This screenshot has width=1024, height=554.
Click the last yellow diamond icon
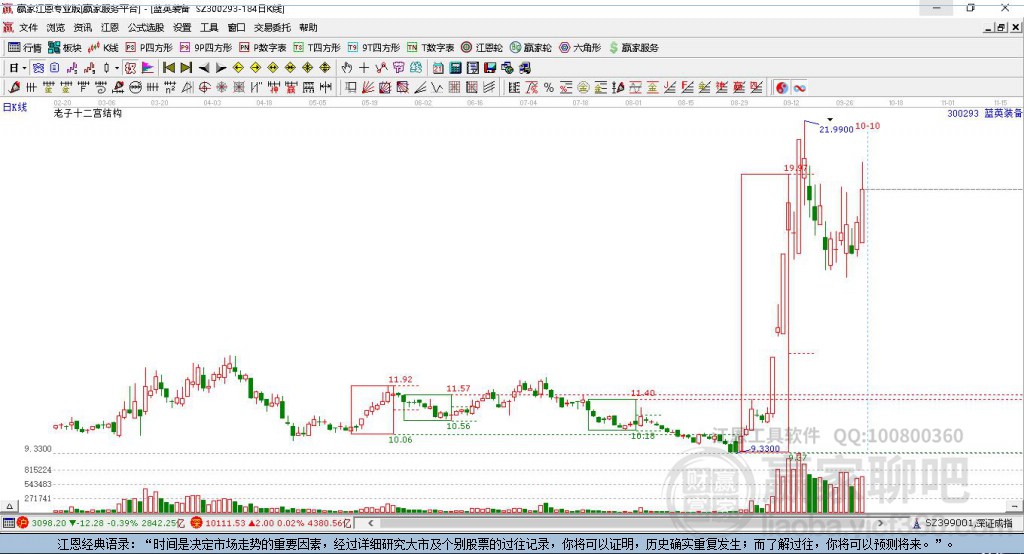325,68
